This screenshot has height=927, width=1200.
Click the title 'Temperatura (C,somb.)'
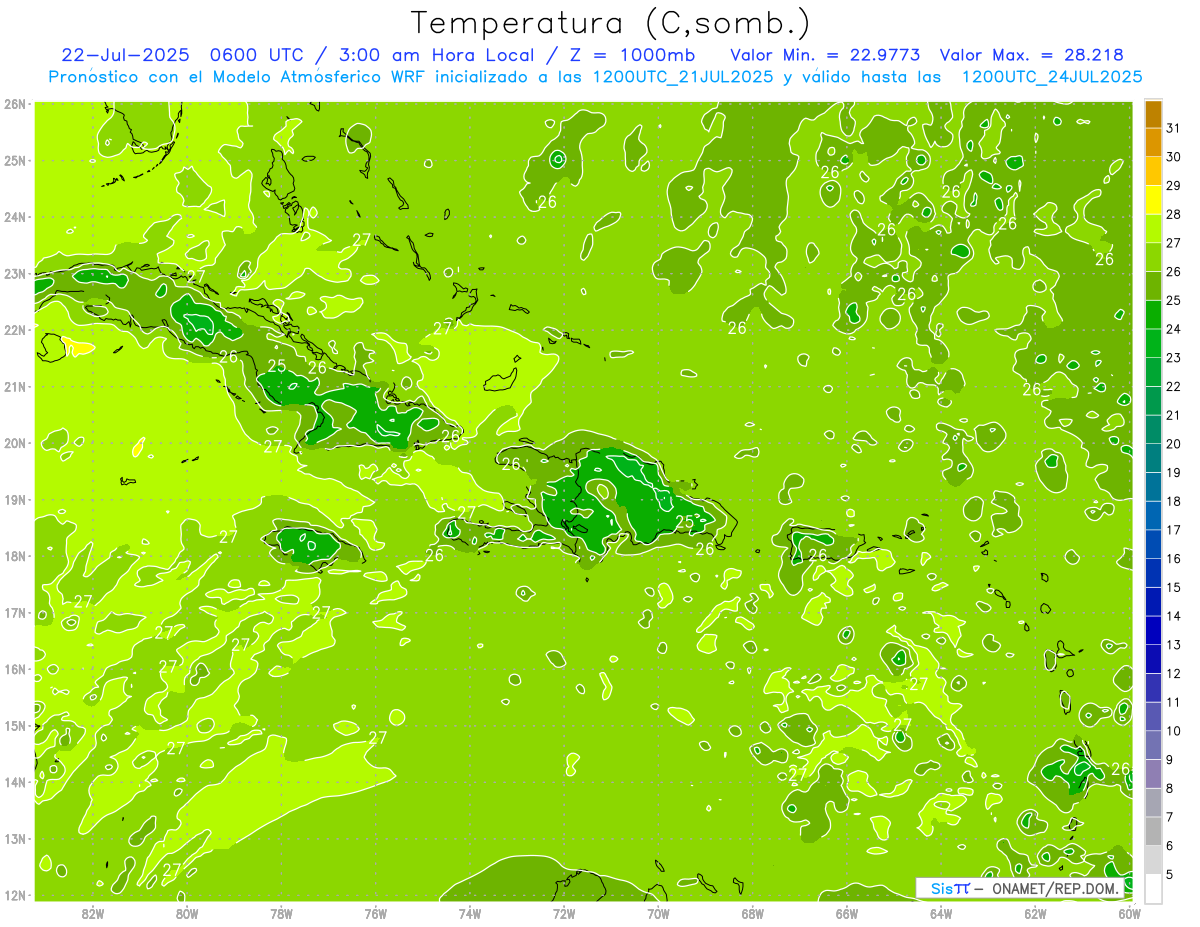pyautogui.click(x=611, y=23)
